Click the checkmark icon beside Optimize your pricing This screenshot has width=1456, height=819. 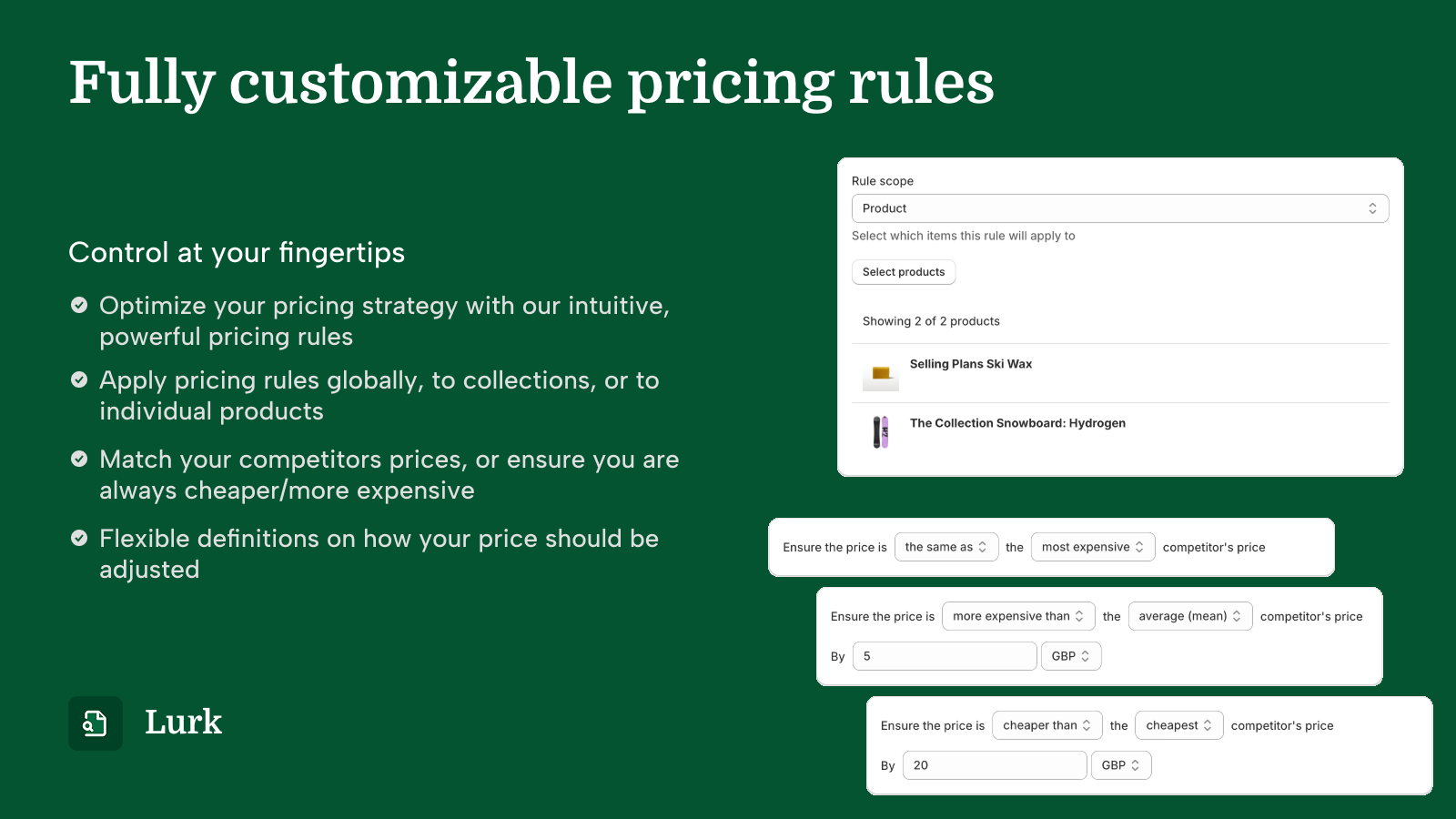pos(79,305)
